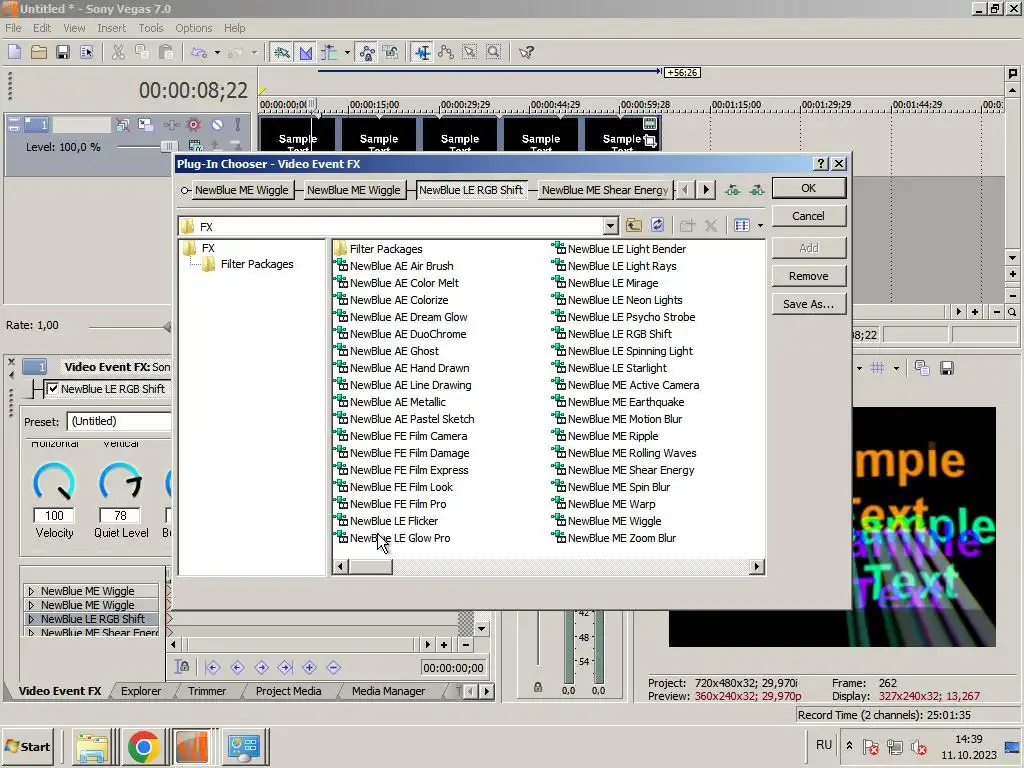The width and height of the screenshot is (1024, 768).
Task: Click the Preset name field showing (Untitled)
Action: pos(119,421)
